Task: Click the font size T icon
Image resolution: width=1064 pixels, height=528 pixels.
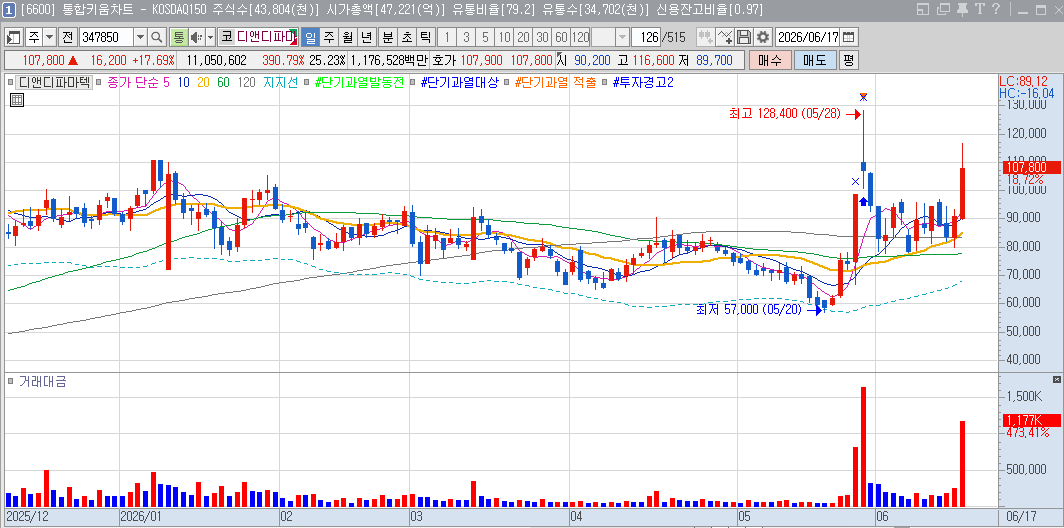Action: point(979,9)
